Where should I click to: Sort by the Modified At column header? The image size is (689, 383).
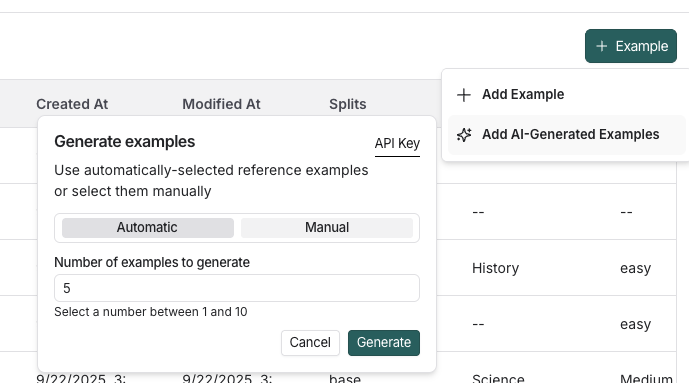(x=221, y=104)
